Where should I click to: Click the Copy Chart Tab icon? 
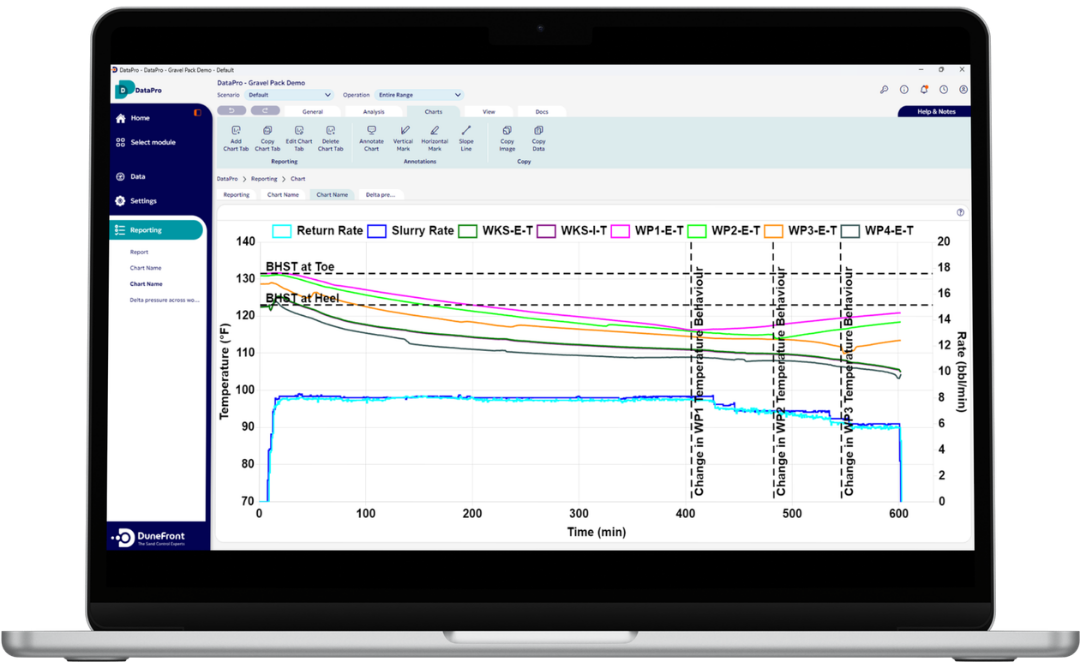(267, 130)
